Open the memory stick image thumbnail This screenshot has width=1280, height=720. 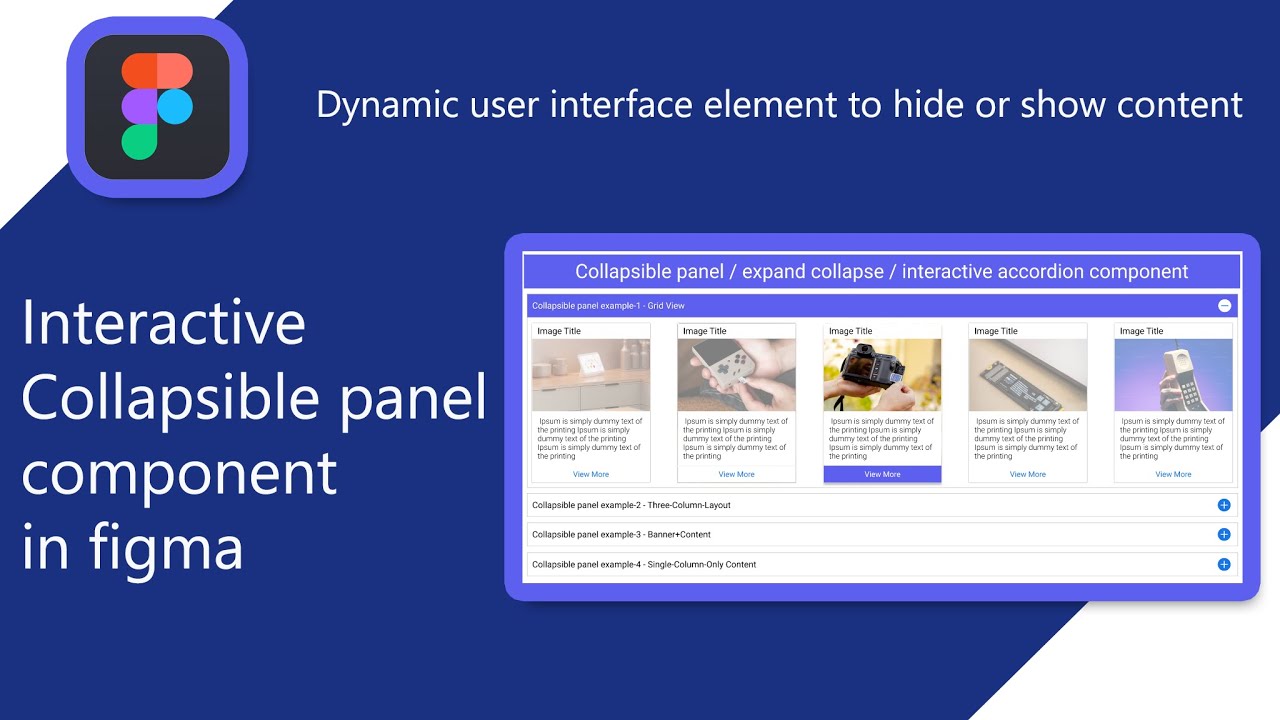coord(1028,375)
